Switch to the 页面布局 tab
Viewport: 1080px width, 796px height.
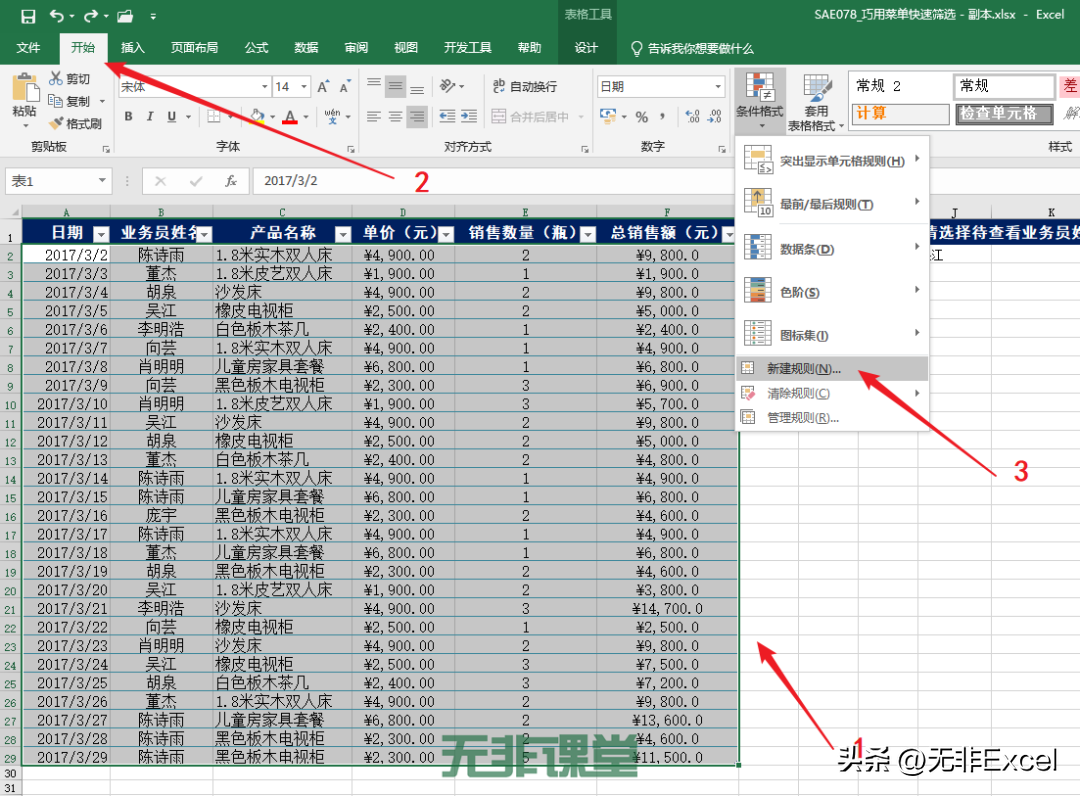(194, 48)
